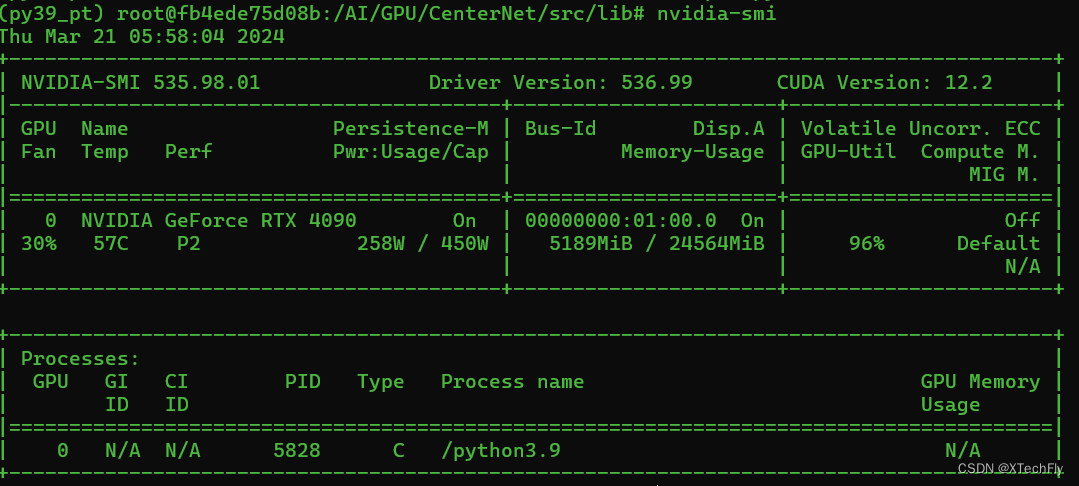Click the CUDA Version: 12.2 text

884,83
